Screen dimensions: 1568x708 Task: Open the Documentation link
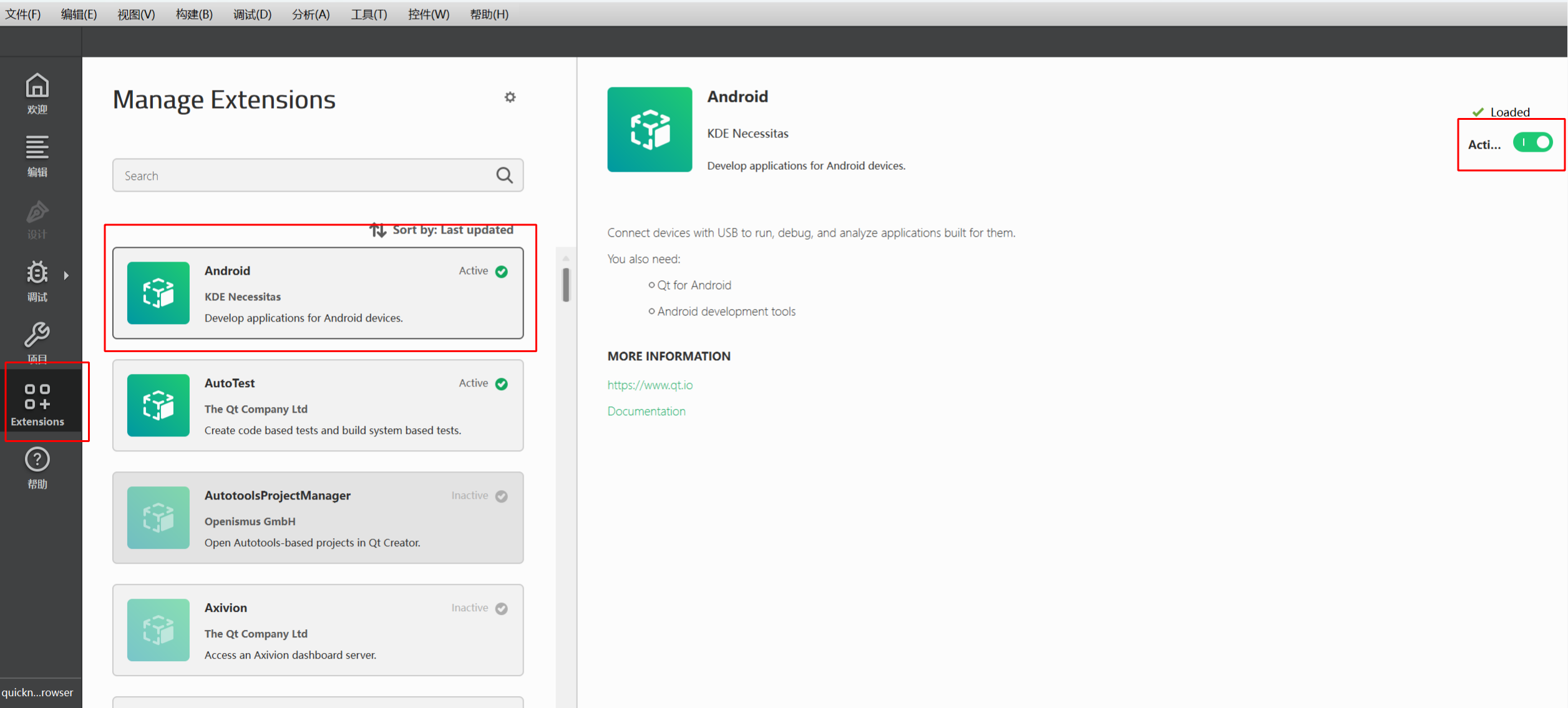coord(646,411)
